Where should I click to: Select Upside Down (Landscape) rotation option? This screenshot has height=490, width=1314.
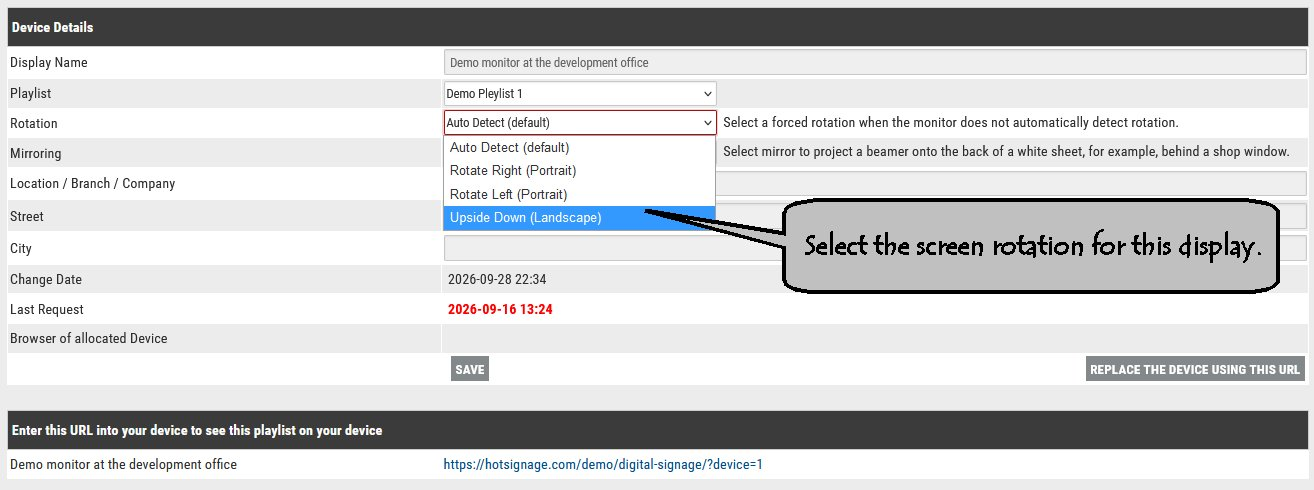(x=580, y=218)
